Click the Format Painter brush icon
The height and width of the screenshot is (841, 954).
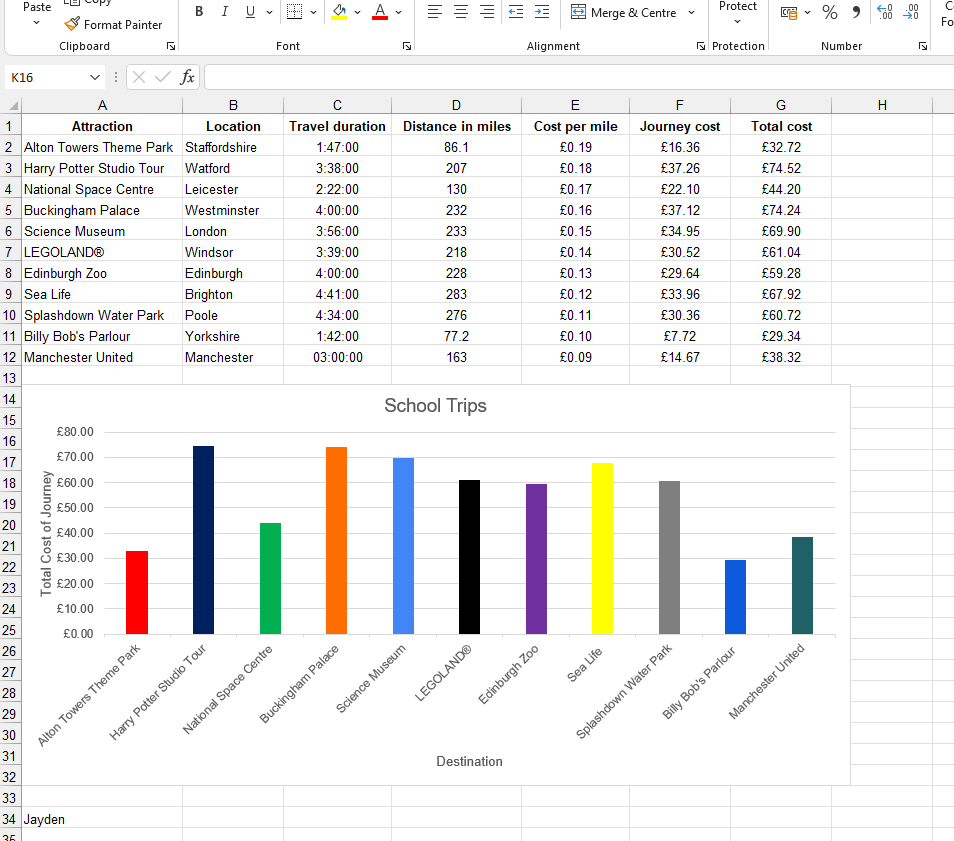click(x=72, y=24)
